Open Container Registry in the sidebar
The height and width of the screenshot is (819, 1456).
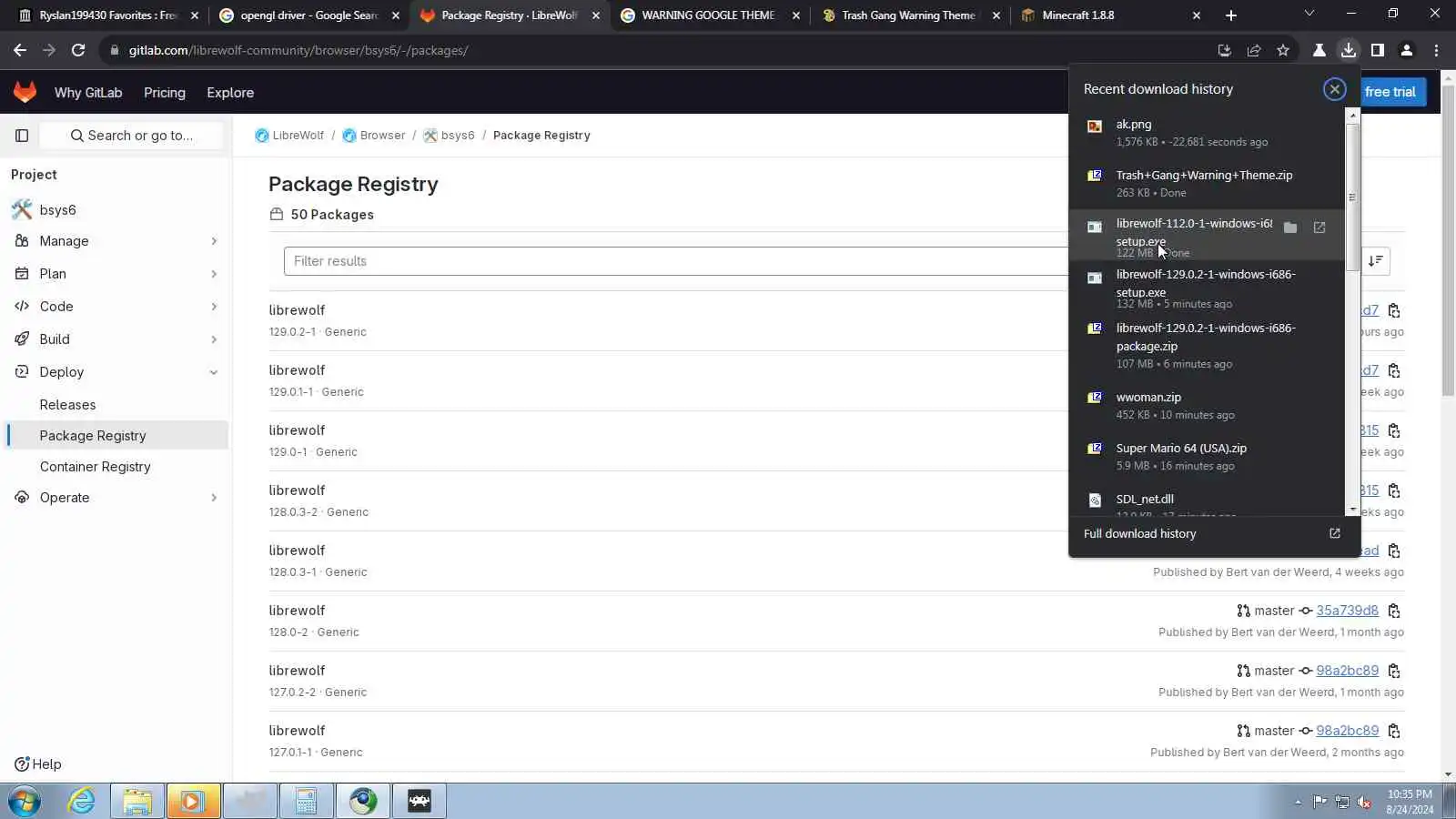point(96,467)
